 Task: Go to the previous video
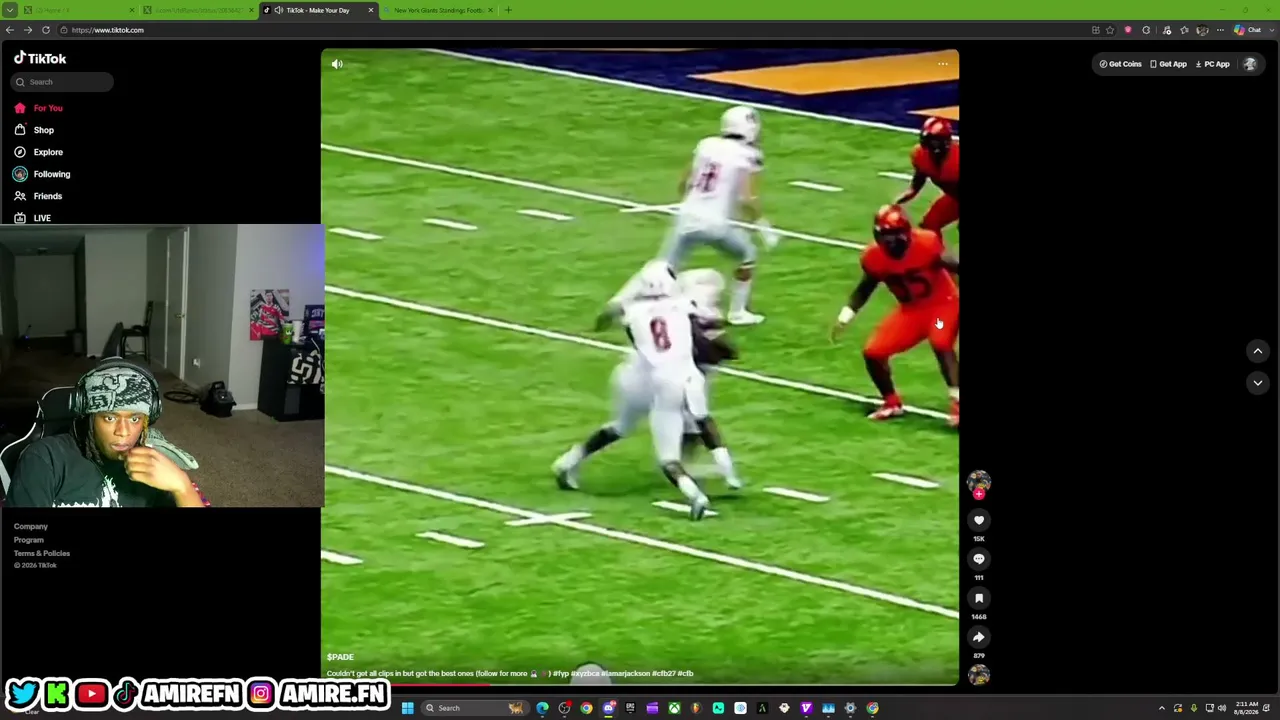[x=1258, y=351]
